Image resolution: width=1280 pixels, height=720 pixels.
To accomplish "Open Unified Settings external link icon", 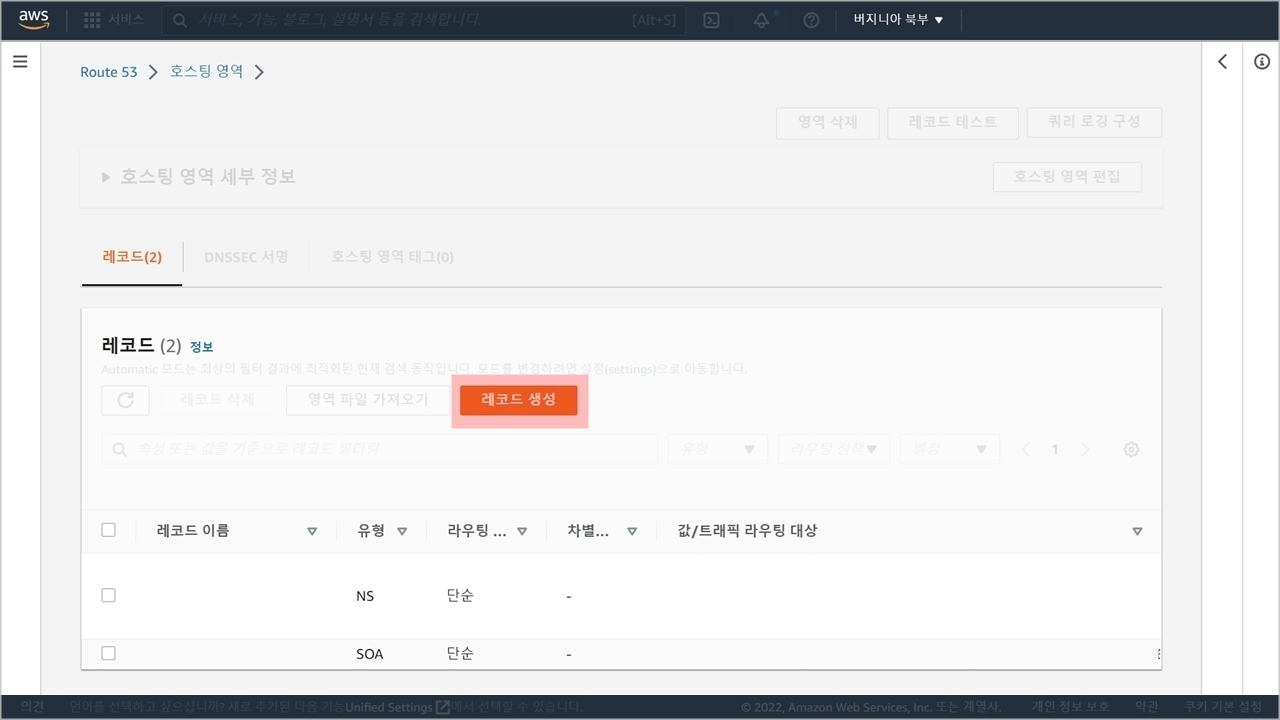I will (x=442, y=707).
